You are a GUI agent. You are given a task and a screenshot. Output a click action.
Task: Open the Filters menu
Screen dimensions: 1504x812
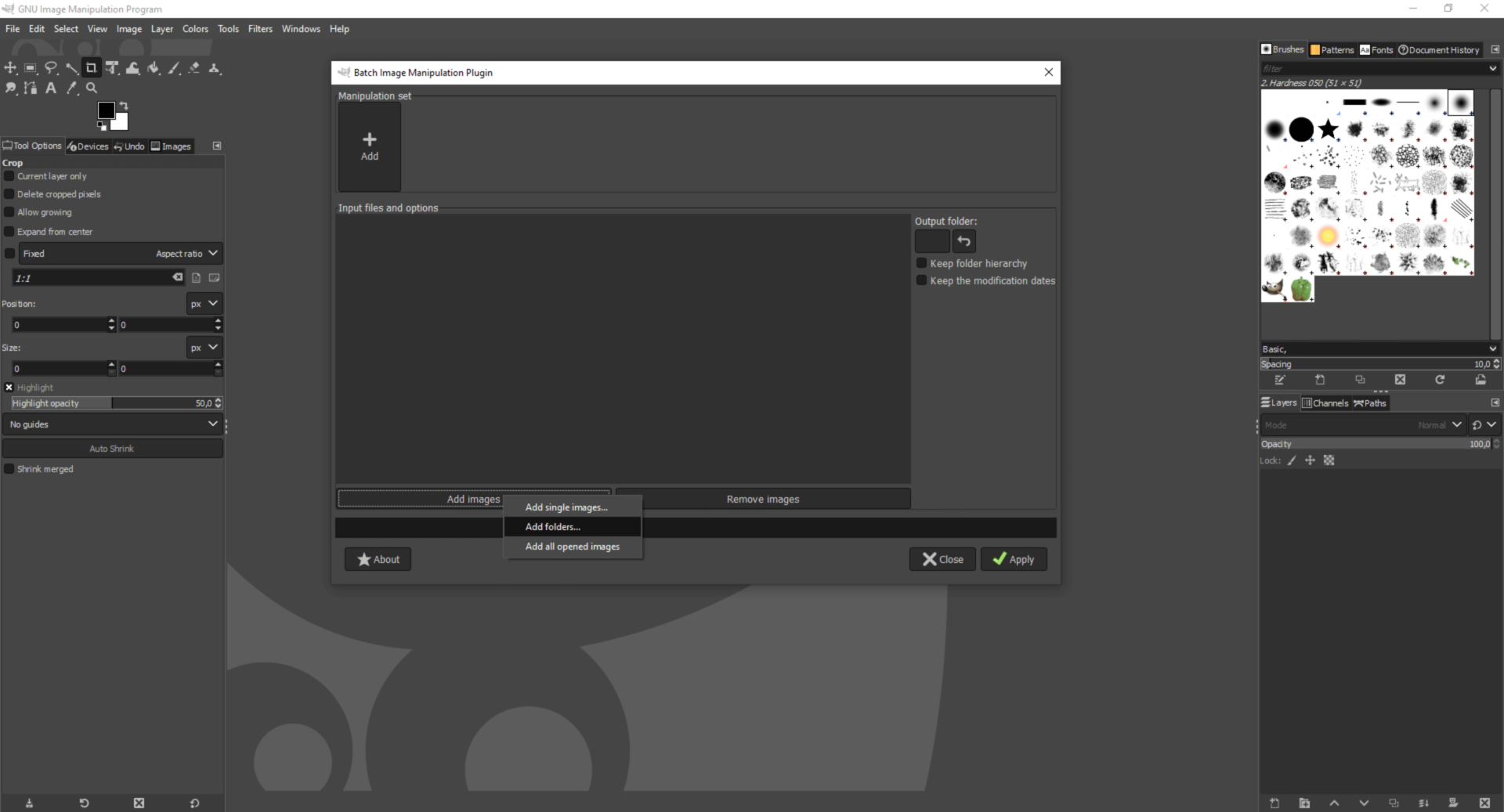coord(260,29)
